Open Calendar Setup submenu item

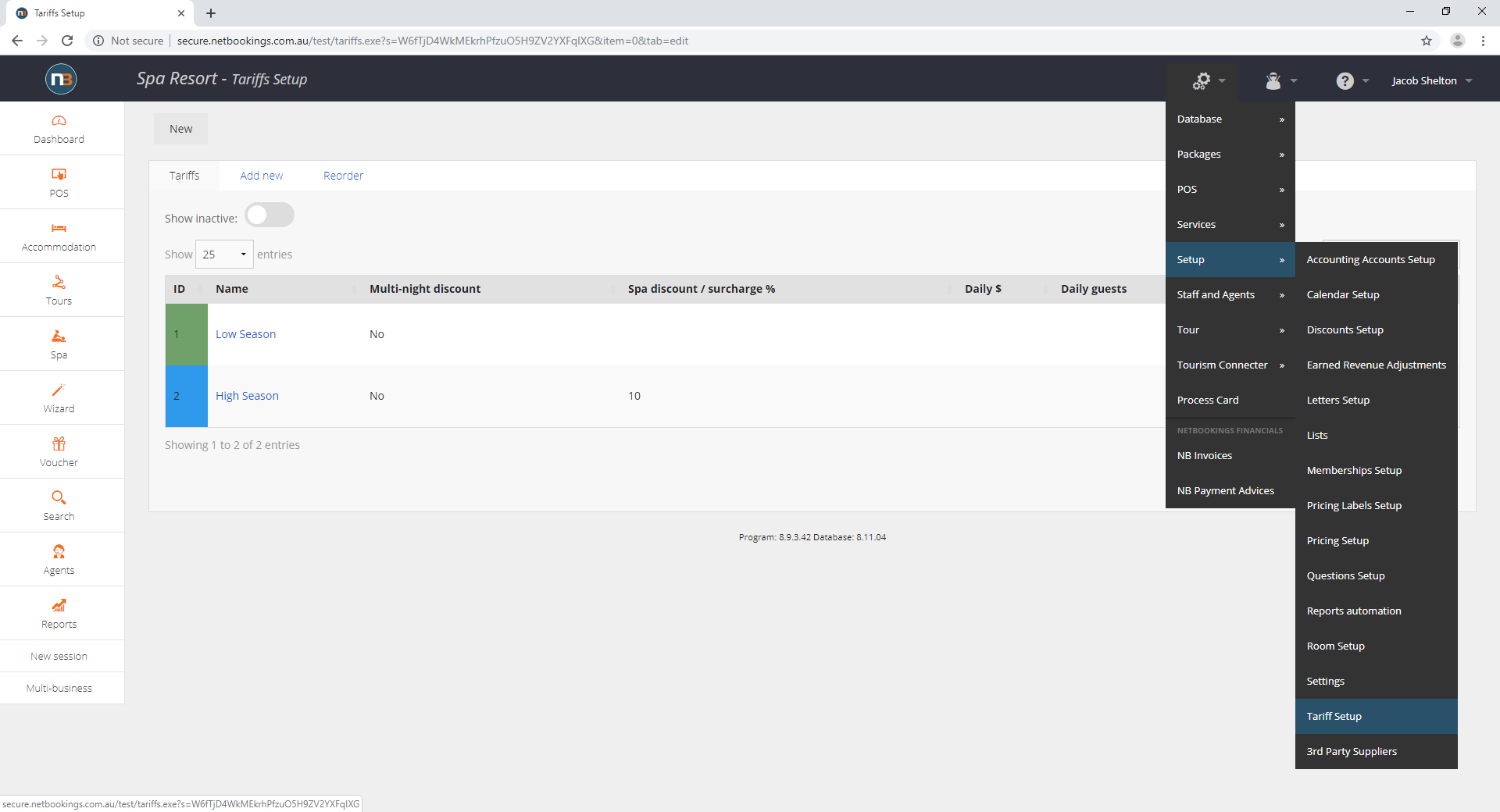click(x=1377, y=294)
